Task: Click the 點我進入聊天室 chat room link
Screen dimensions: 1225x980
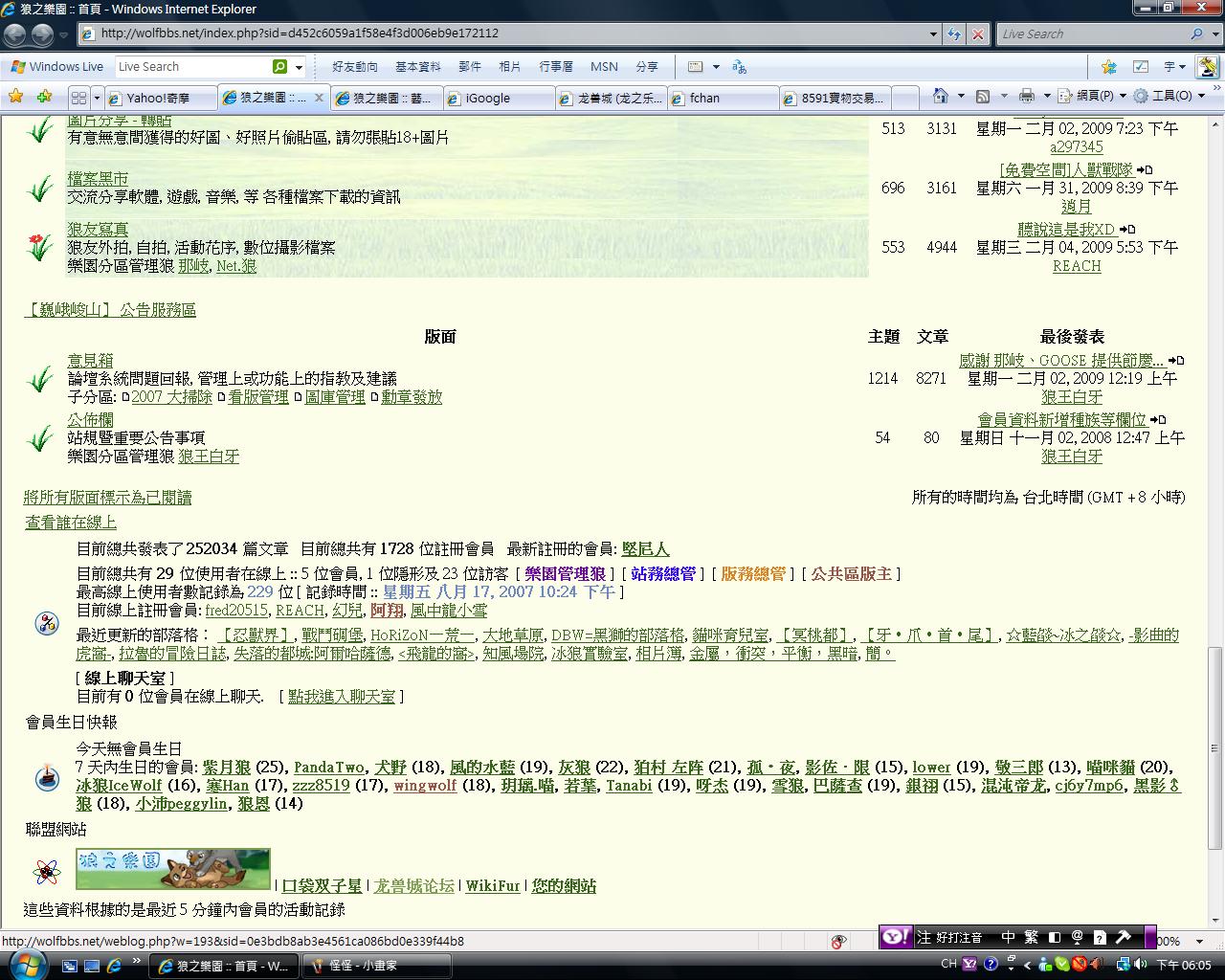Action: point(341,696)
